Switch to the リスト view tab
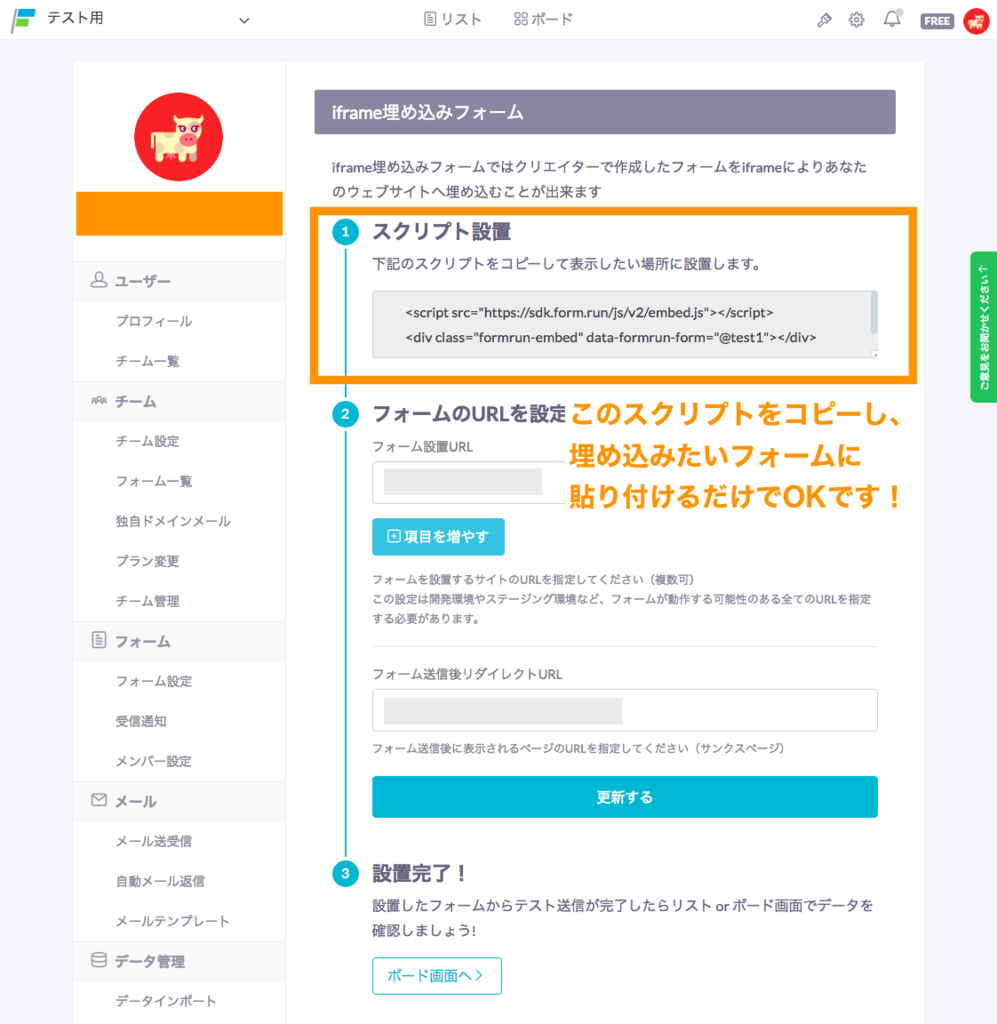The image size is (997, 1024). coord(452,20)
